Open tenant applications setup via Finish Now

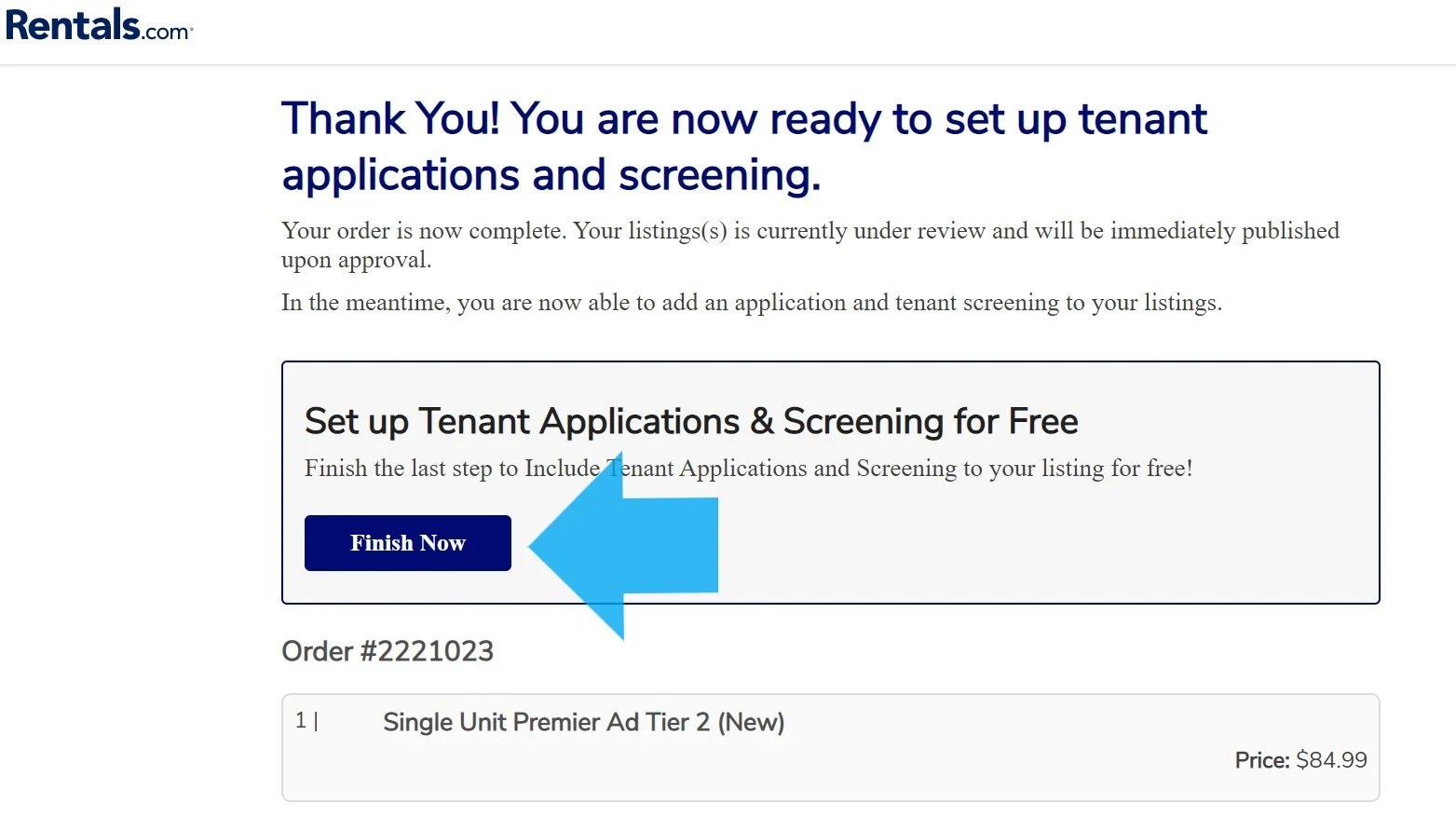[x=407, y=542]
